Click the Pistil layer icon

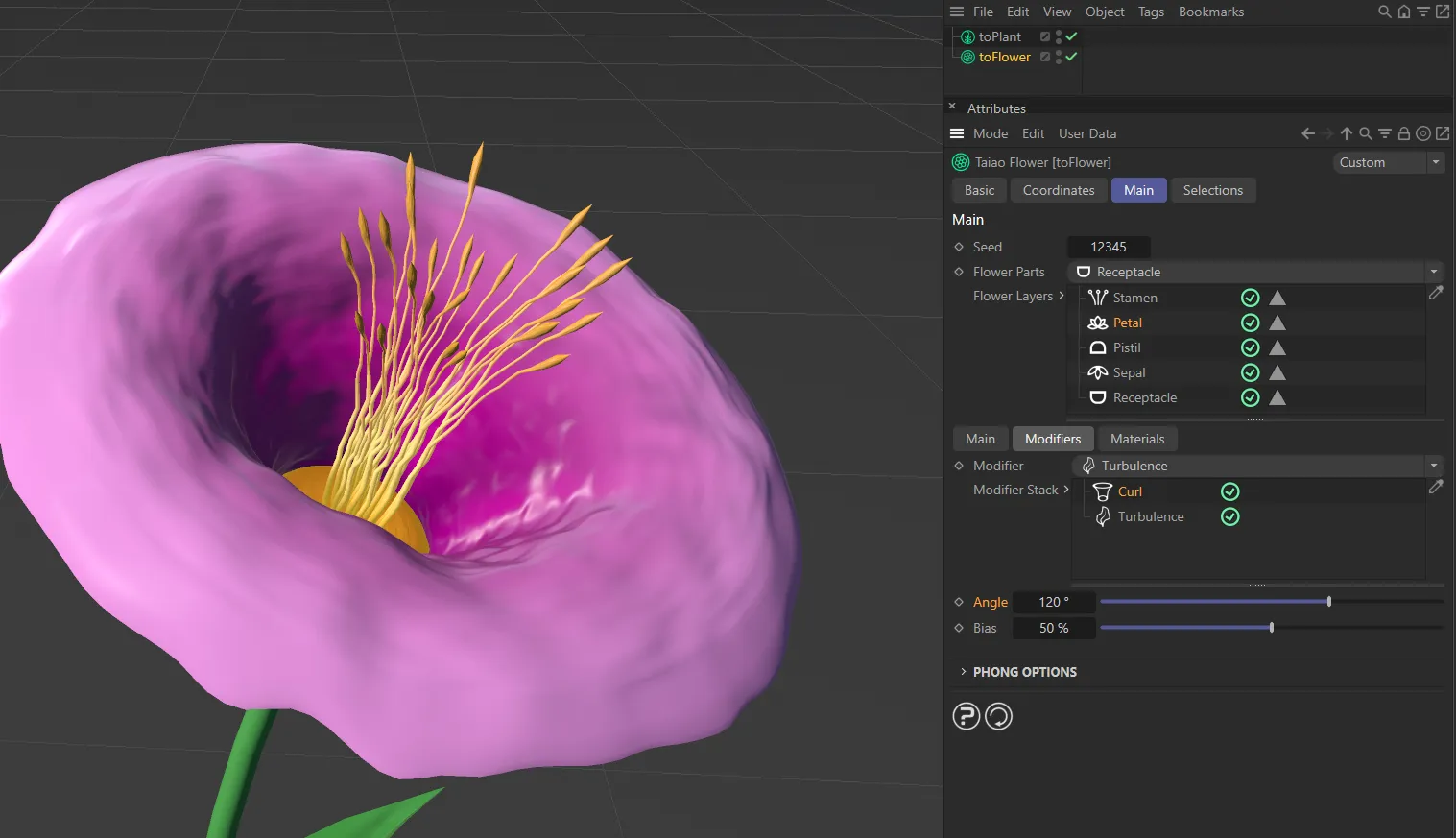coord(1097,347)
